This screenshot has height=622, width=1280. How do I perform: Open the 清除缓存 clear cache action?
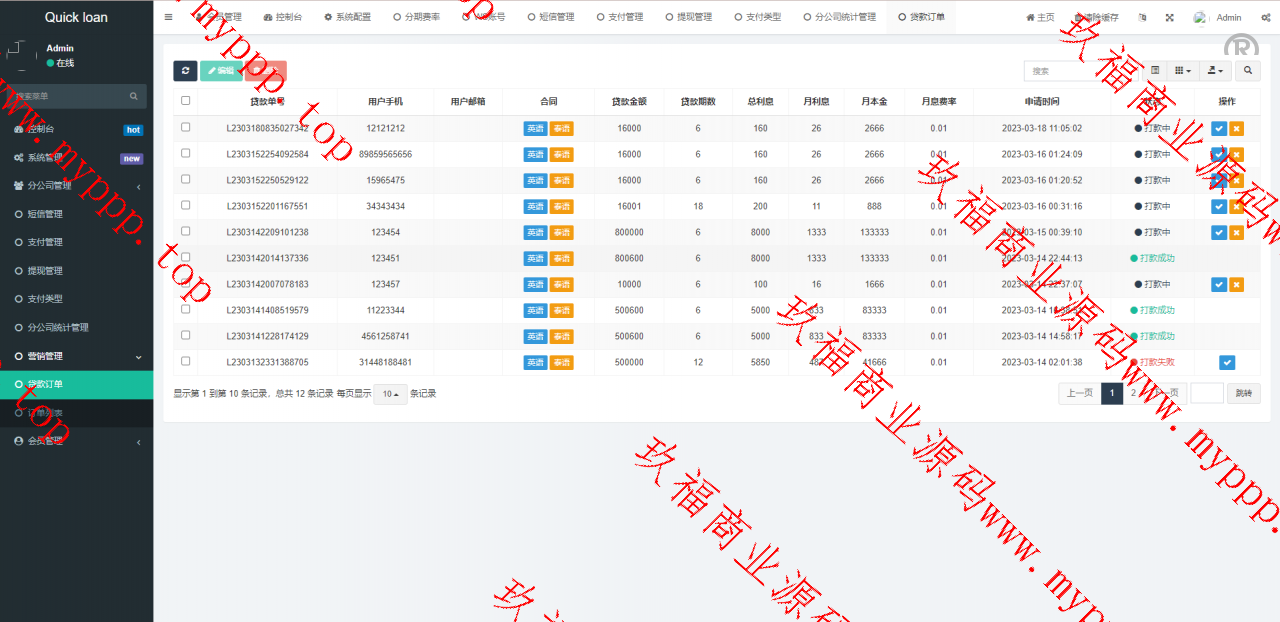click(x=1095, y=17)
